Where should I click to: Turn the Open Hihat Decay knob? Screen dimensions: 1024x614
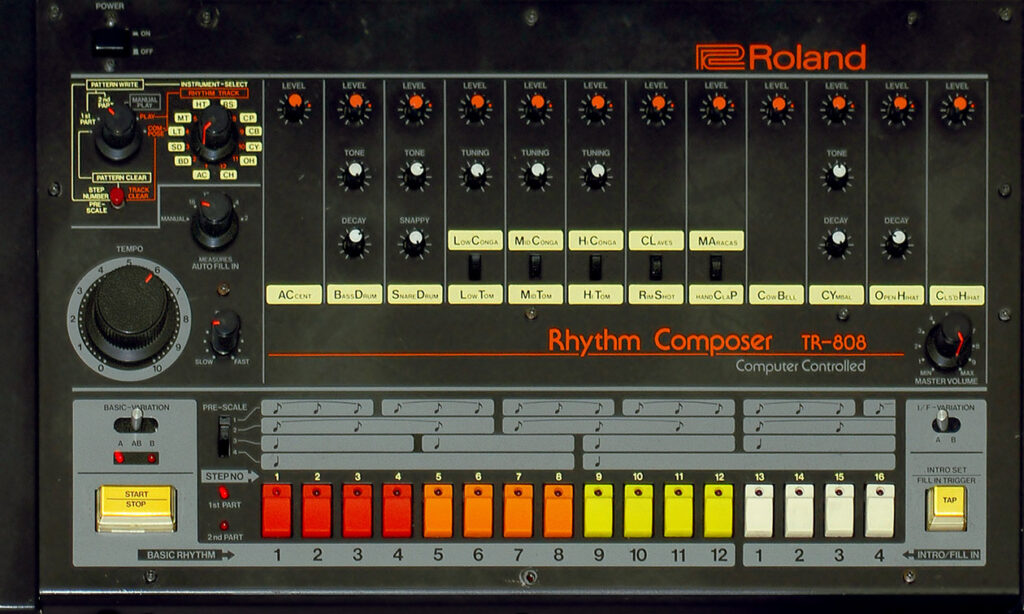[897, 242]
